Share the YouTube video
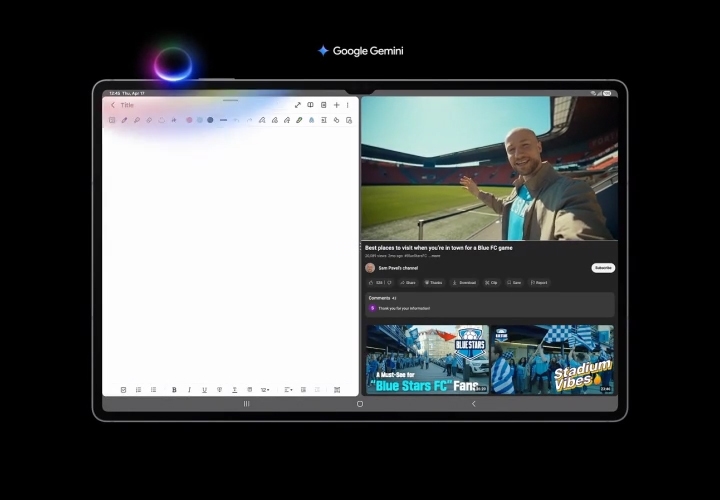The image size is (720, 500). pyautogui.click(x=408, y=283)
